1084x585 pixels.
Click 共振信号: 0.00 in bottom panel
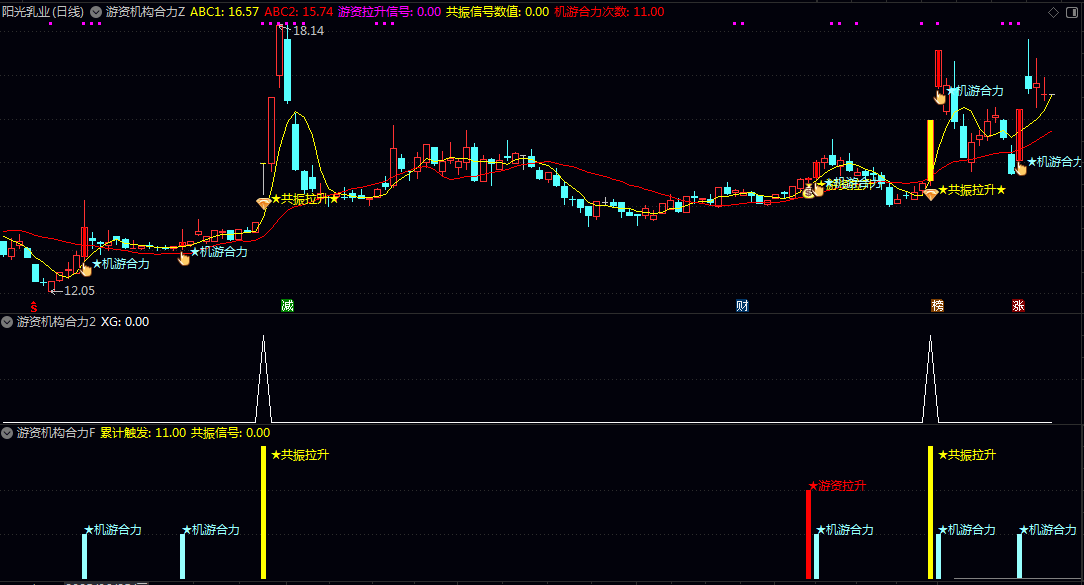(x=231, y=433)
